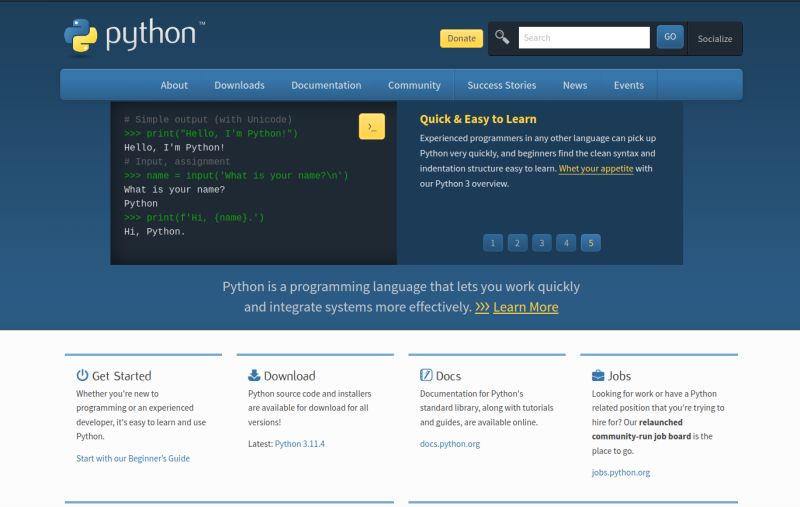Click the Docs pencil icon
The width and height of the screenshot is (800, 507).
click(x=426, y=375)
